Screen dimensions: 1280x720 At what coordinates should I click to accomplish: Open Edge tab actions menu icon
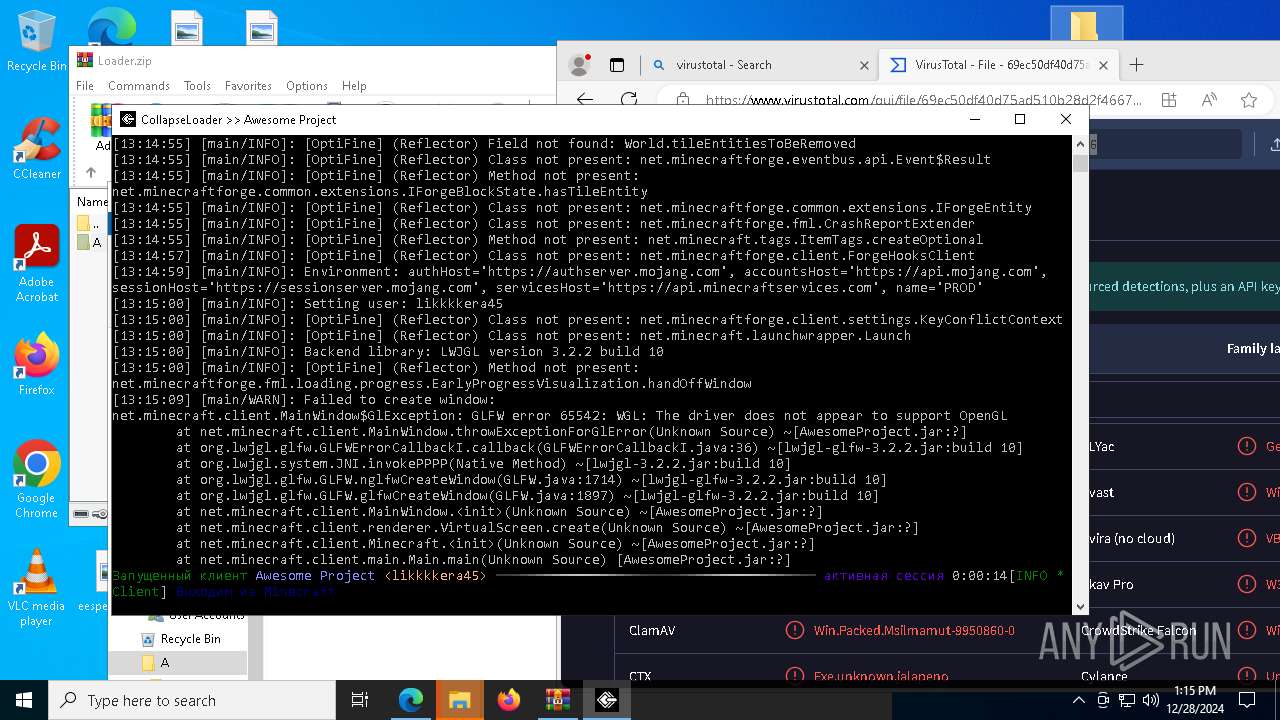[617, 65]
